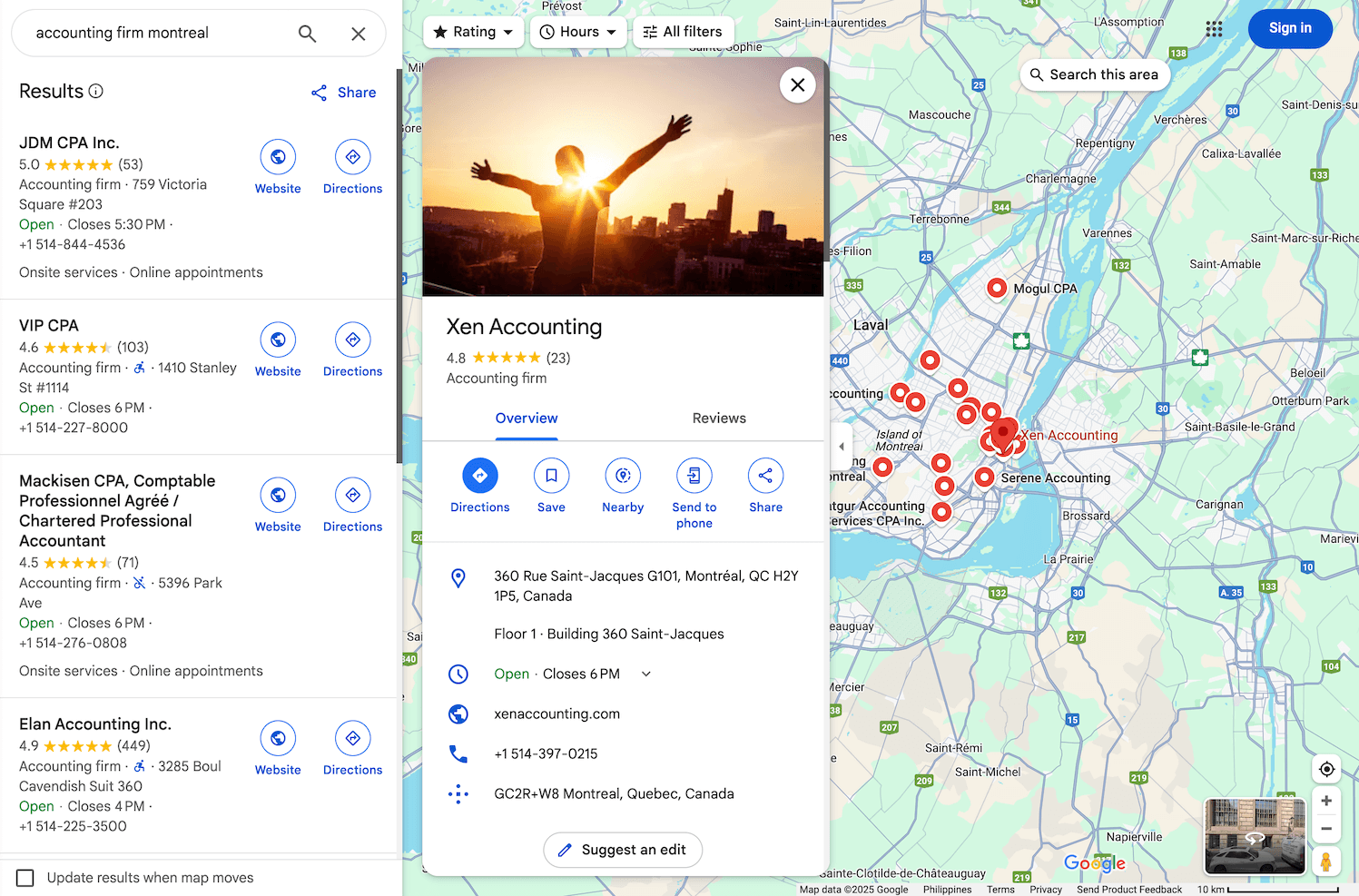The image size is (1359, 896).
Task: Click the clock icon next to hours
Action: [x=458, y=674]
